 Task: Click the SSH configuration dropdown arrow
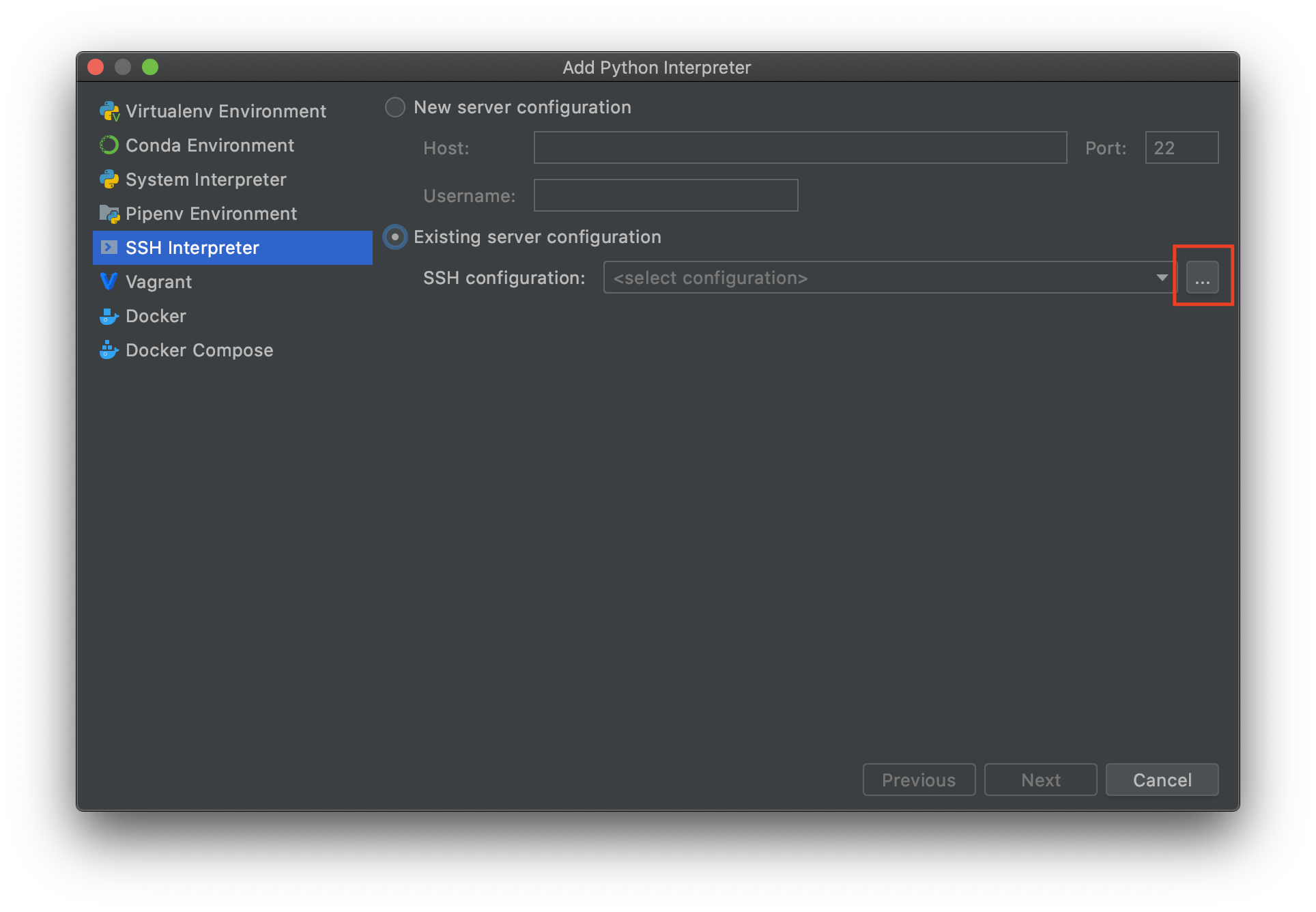pyautogui.click(x=1162, y=278)
